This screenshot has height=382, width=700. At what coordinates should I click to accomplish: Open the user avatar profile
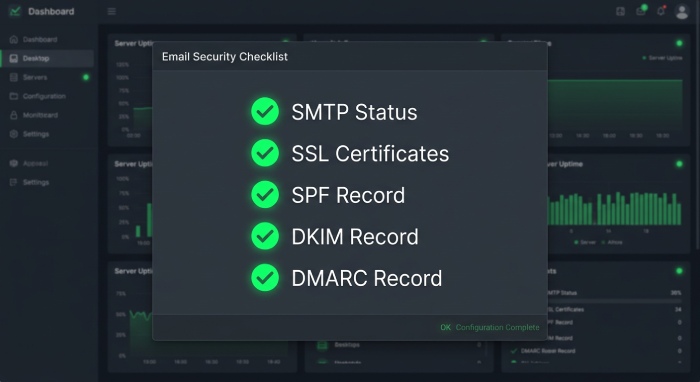click(682, 12)
